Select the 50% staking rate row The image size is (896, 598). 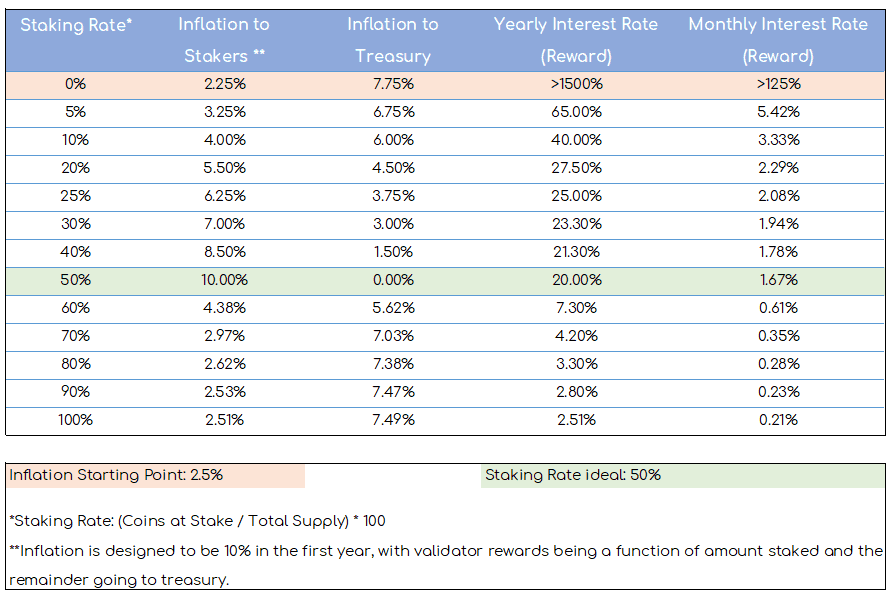click(x=445, y=281)
